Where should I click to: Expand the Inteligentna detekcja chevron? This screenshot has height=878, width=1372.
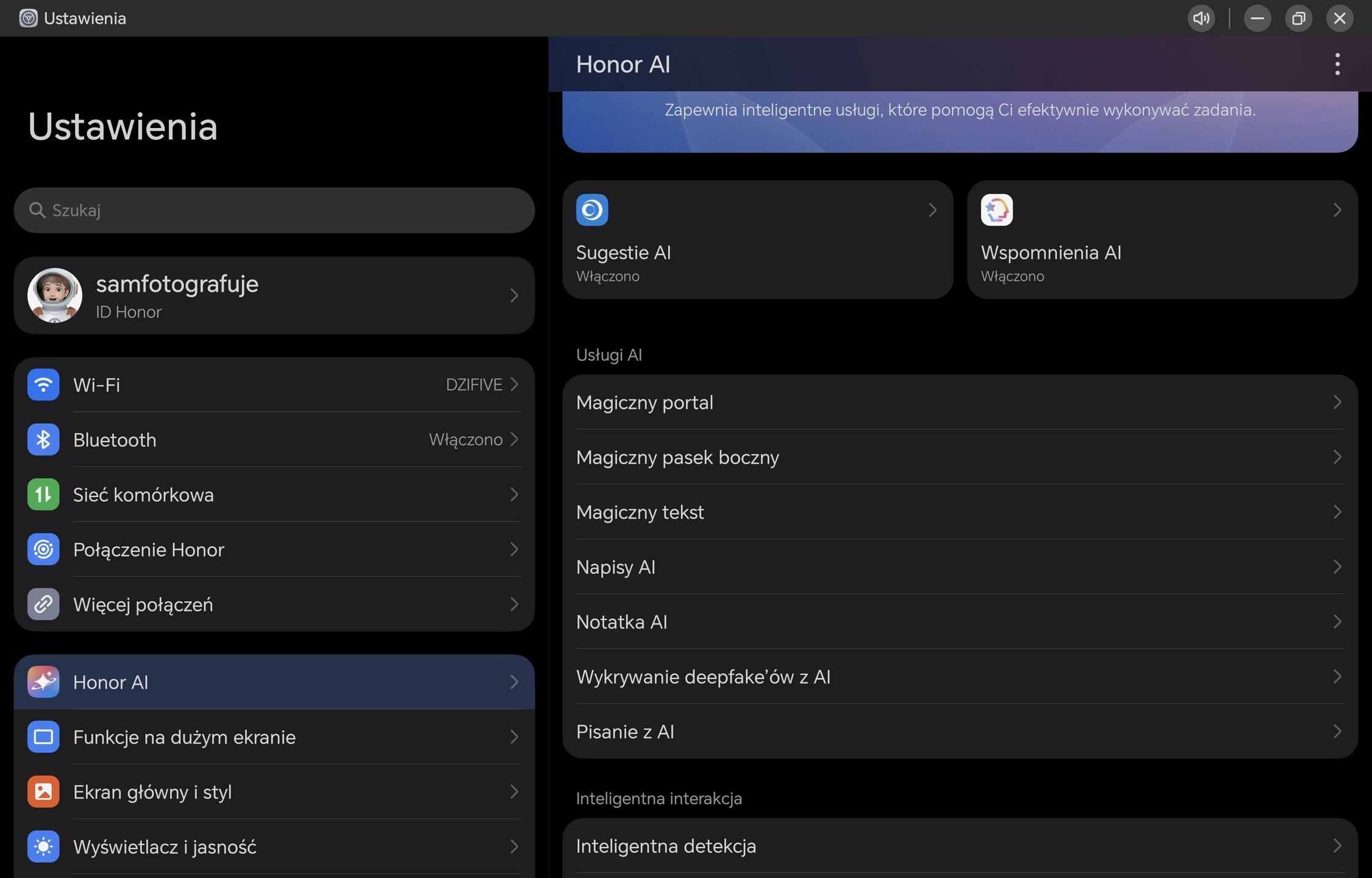click(1337, 846)
